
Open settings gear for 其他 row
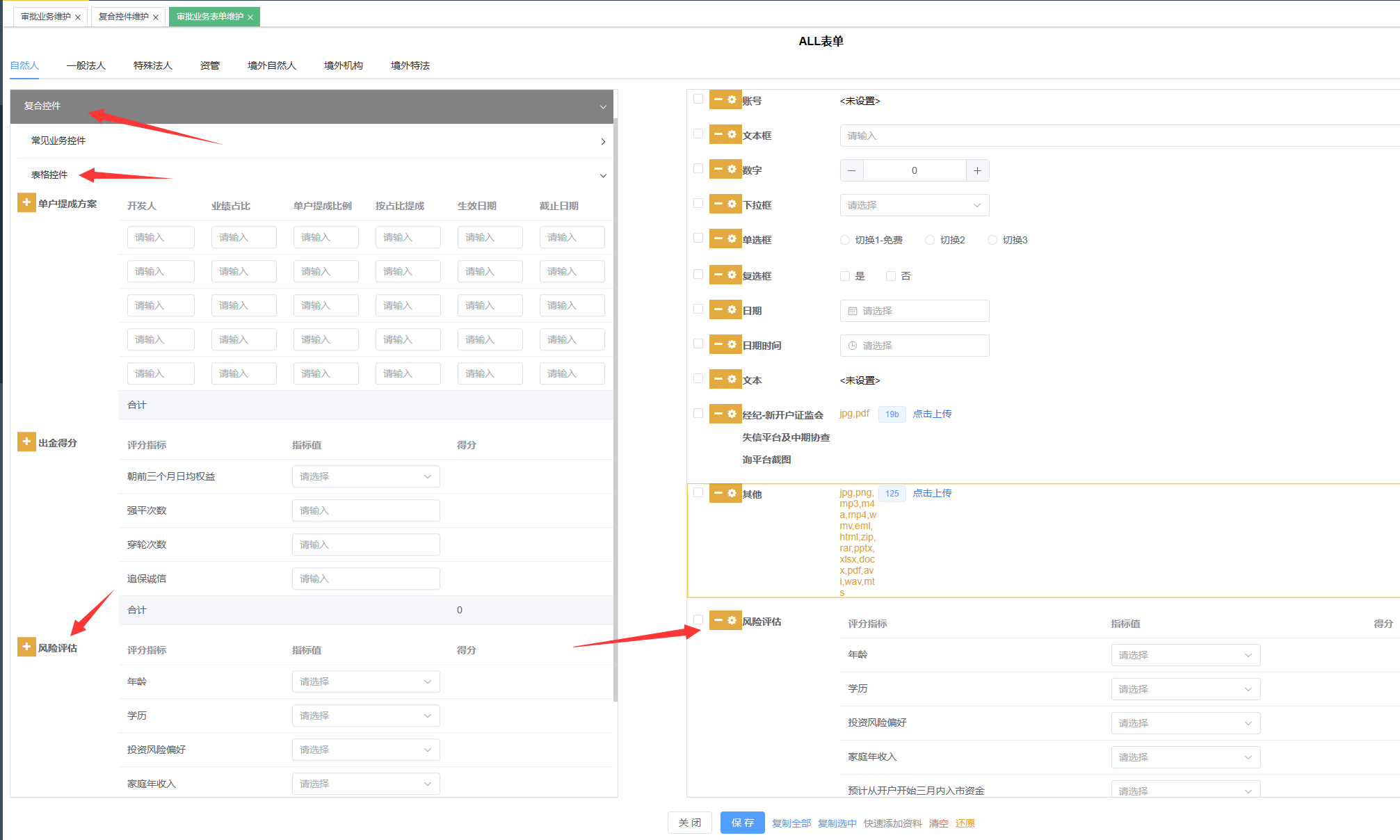tap(732, 494)
